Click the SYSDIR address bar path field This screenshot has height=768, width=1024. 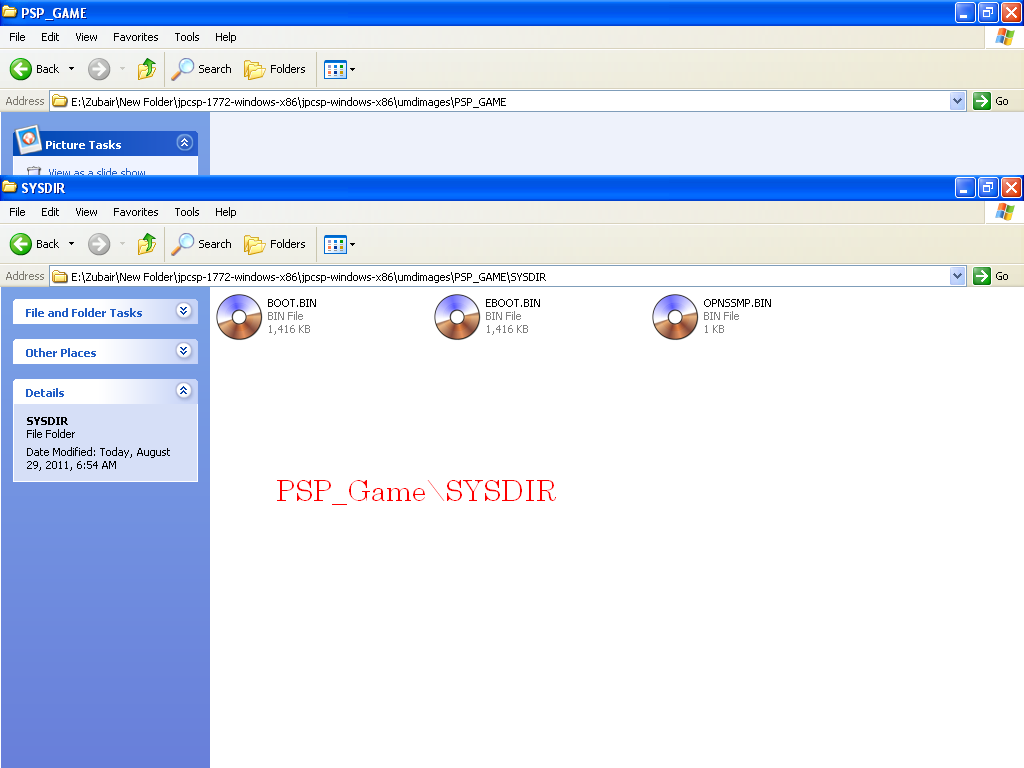[x=500, y=276]
